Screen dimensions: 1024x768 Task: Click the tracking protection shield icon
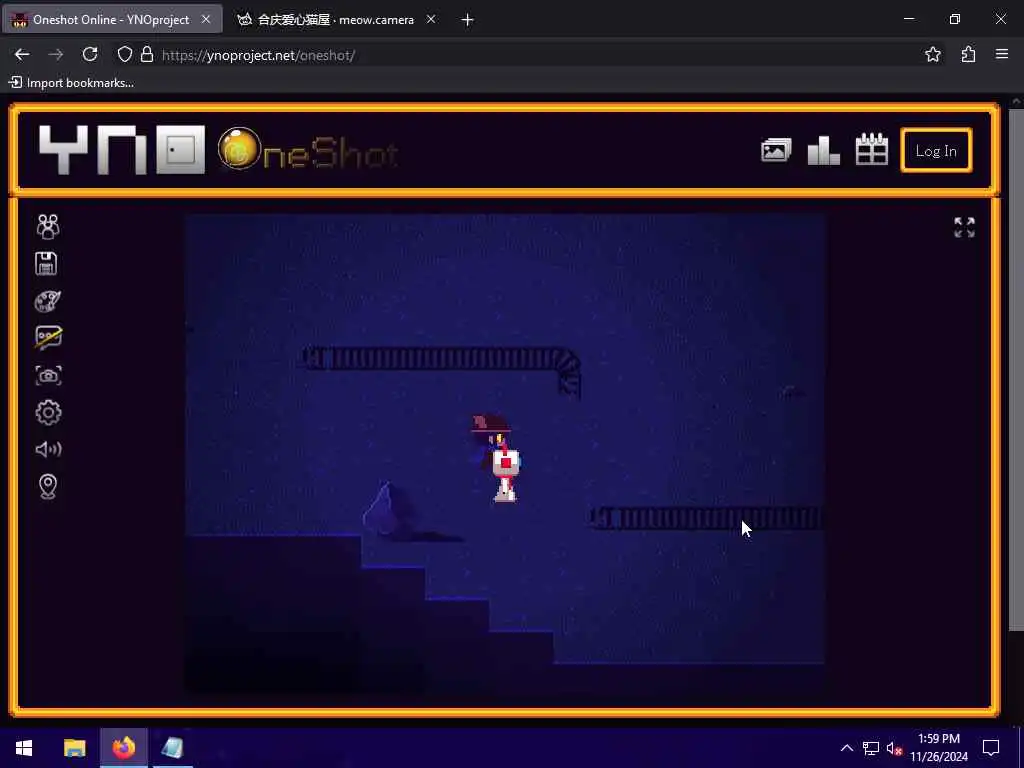tap(125, 55)
